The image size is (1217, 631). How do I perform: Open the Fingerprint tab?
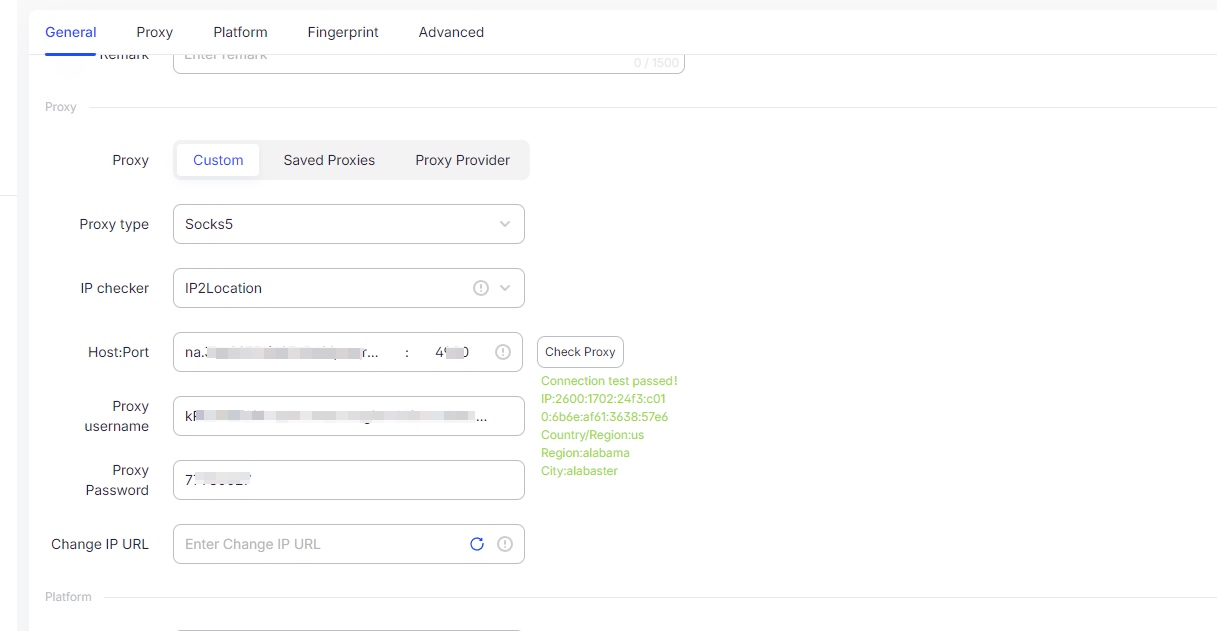(x=343, y=32)
